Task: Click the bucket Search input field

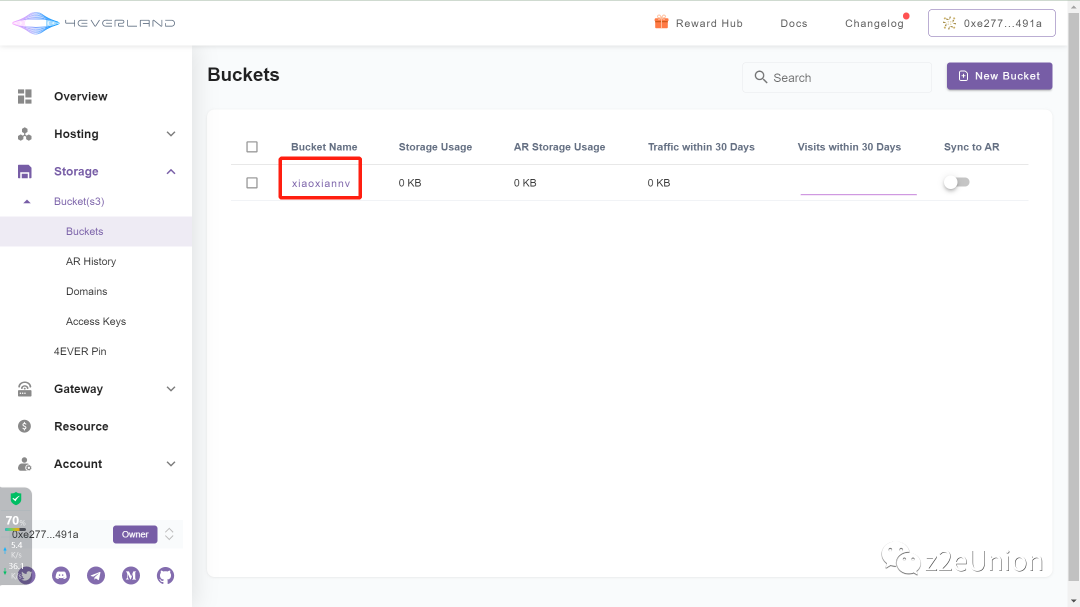Action: point(846,78)
